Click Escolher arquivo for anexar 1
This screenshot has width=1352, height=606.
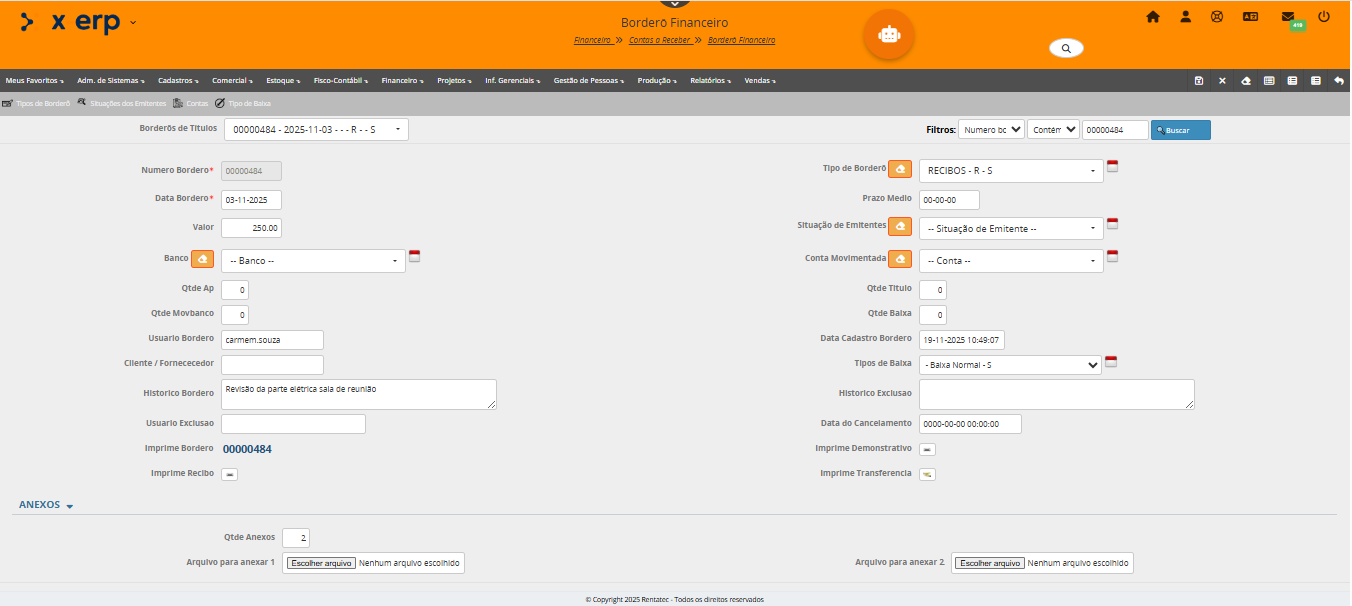coord(321,563)
